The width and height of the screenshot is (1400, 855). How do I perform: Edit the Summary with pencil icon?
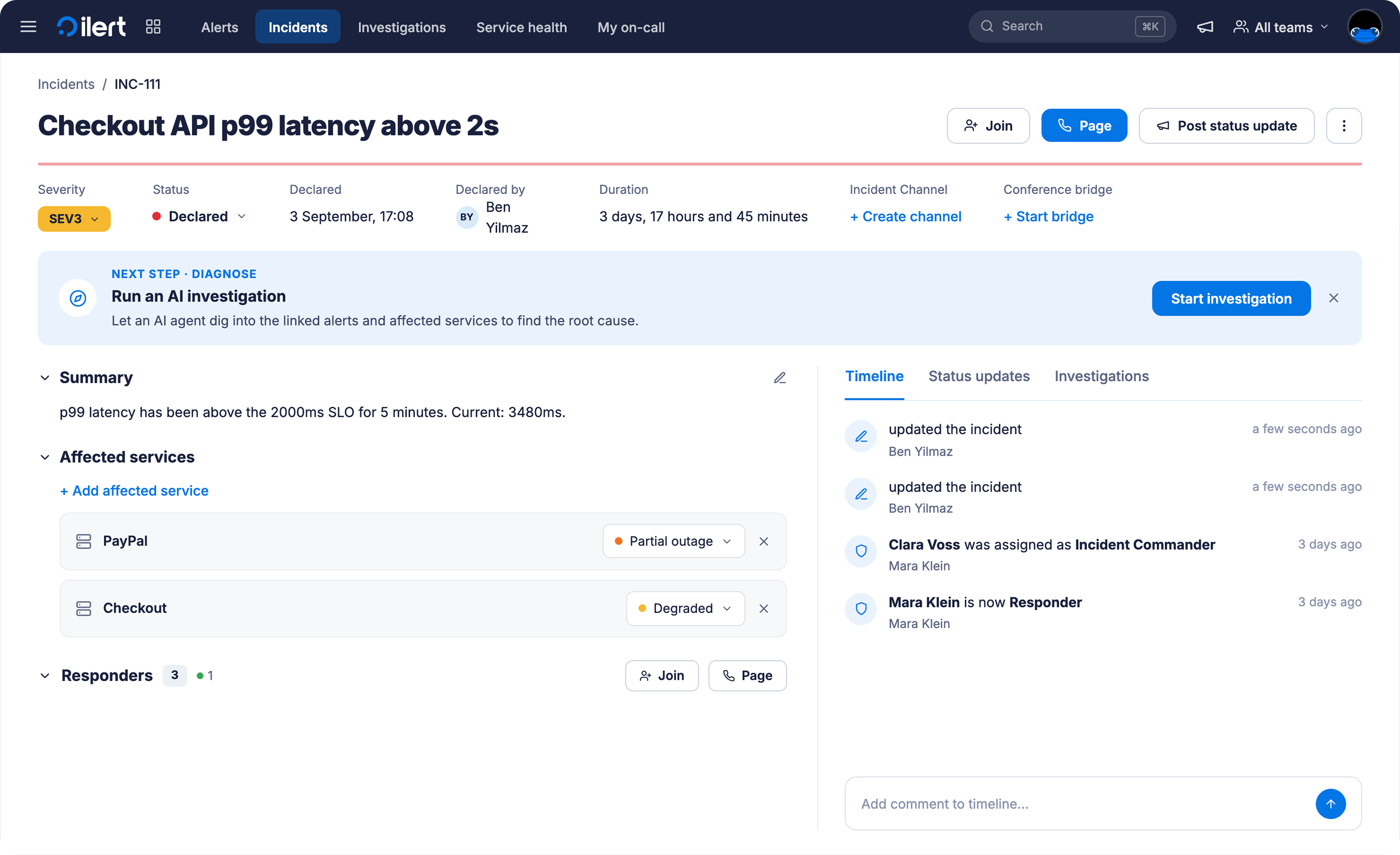coord(779,378)
